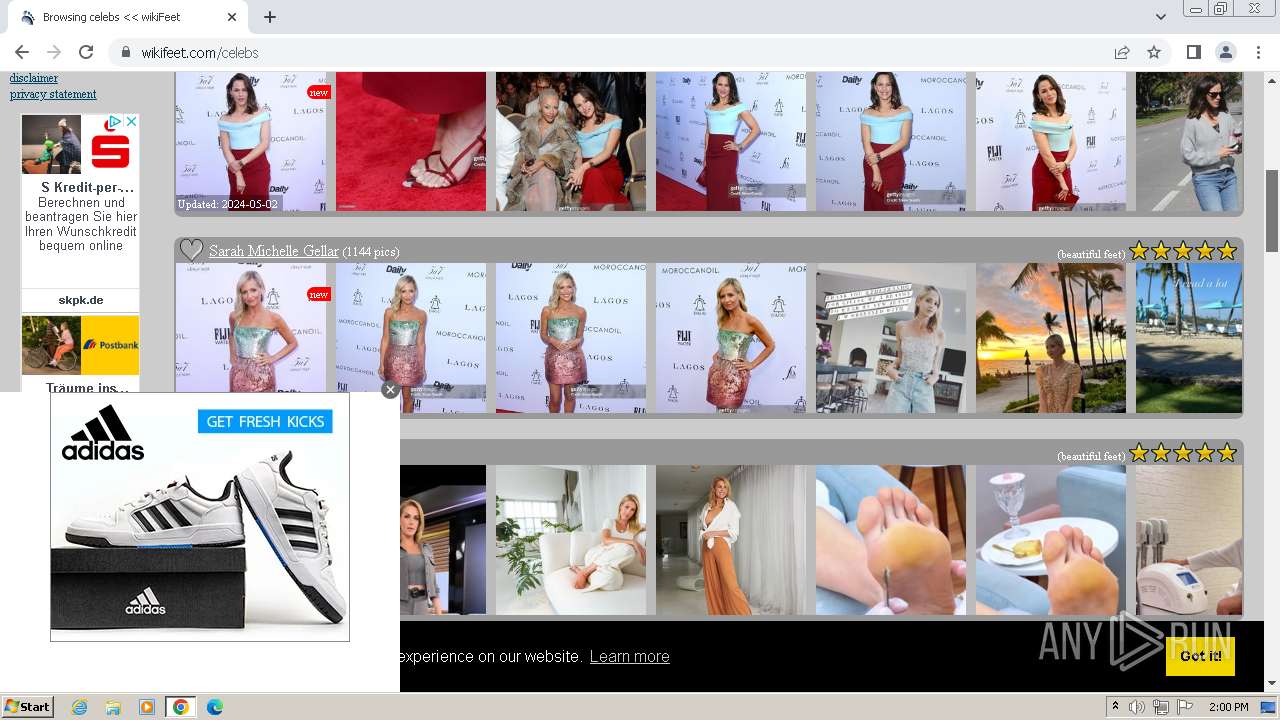Image resolution: width=1280 pixels, height=720 pixels.
Task: Close the adidas ad popup
Action: (x=390, y=390)
